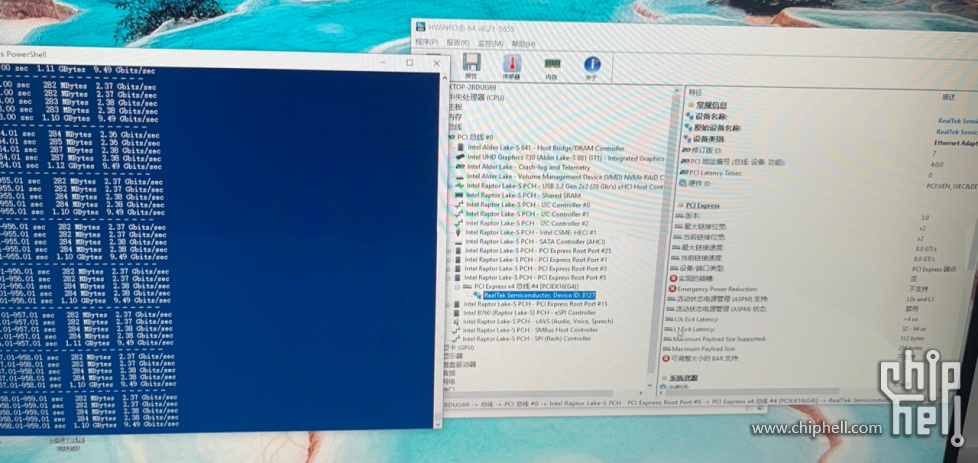Expand PCI Express Root Port #15 node
Viewport: 978px width, 463px height.
pos(448,304)
